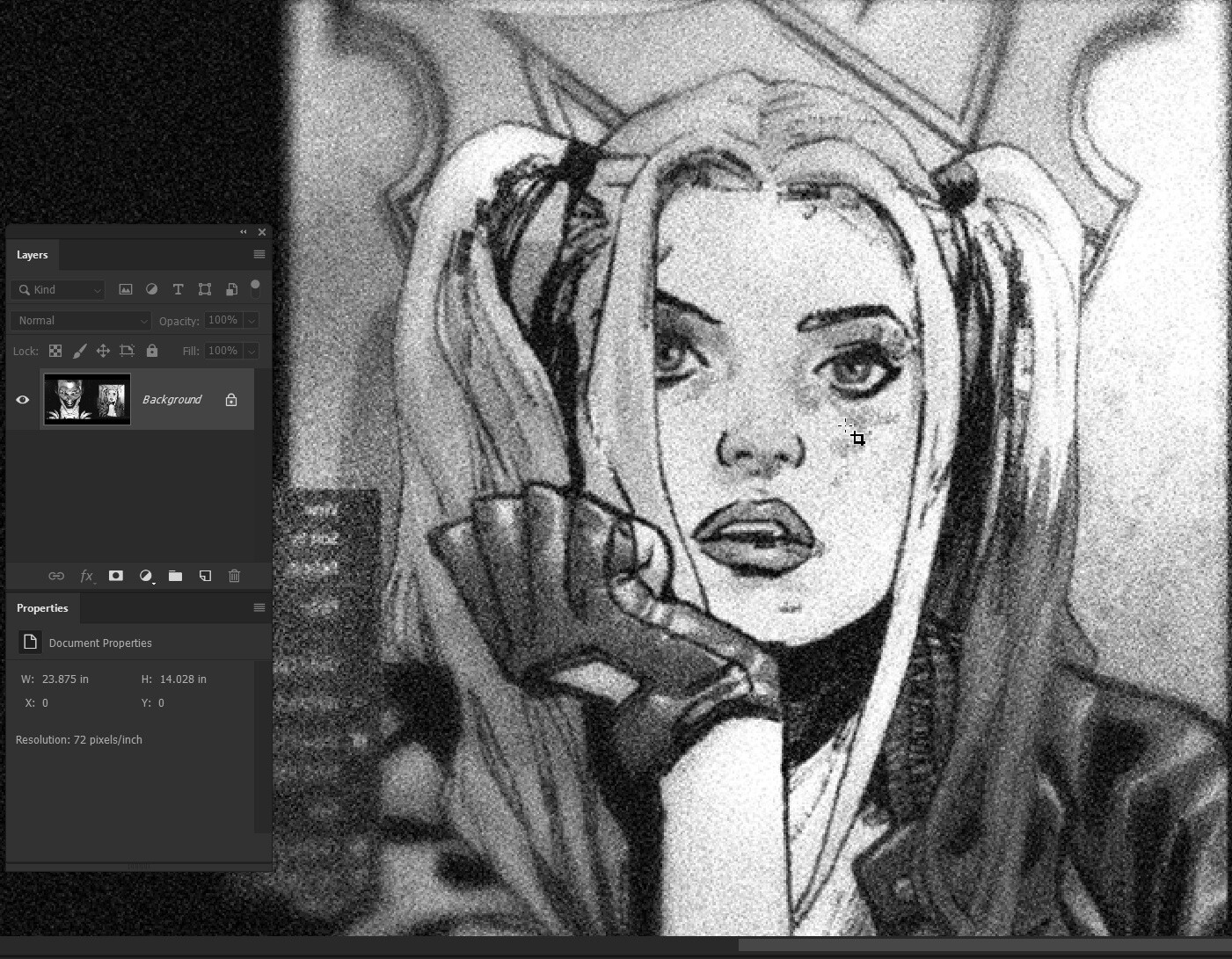Filter layers by smart objects icon
Viewport: 1232px width, 959px height.
pyautogui.click(x=231, y=289)
